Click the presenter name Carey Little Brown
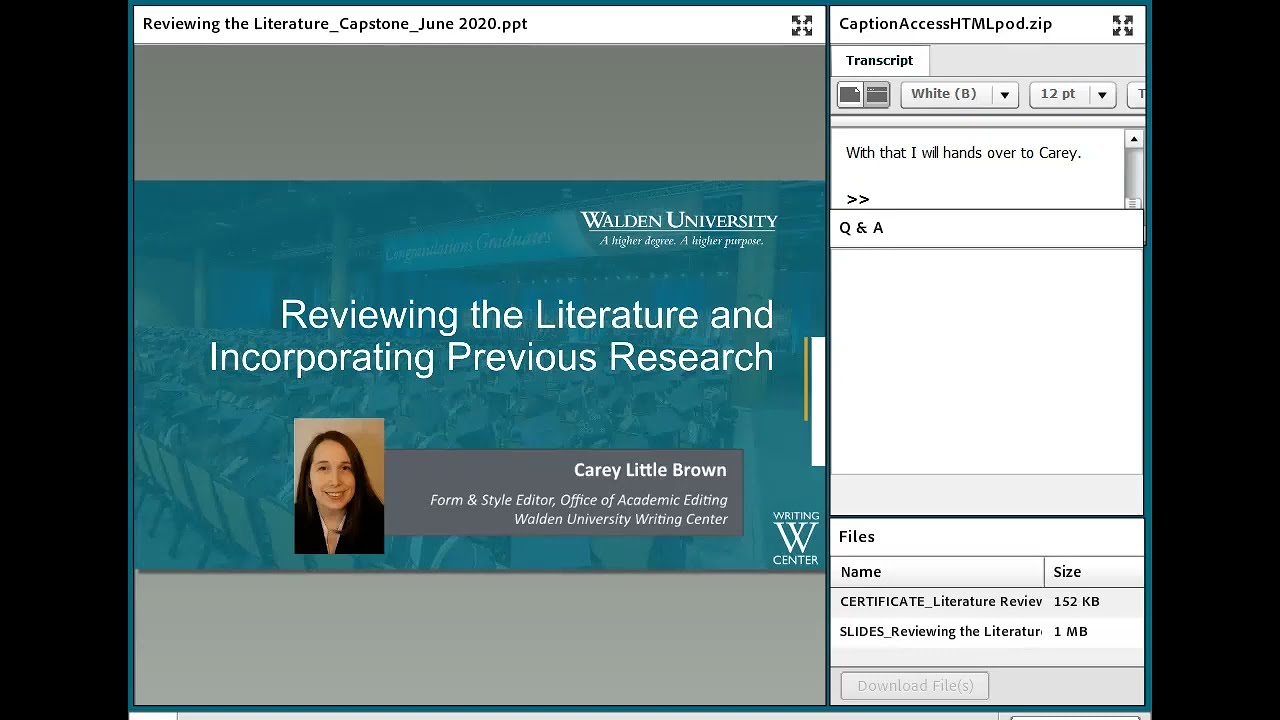 [x=650, y=470]
